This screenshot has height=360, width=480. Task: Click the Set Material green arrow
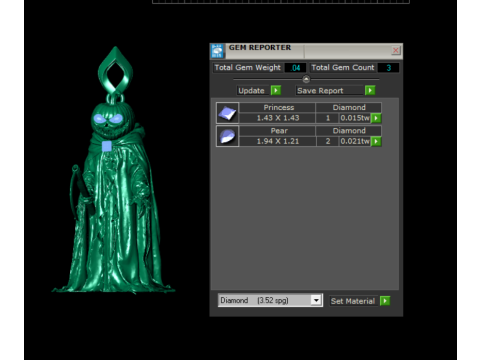click(x=385, y=301)
